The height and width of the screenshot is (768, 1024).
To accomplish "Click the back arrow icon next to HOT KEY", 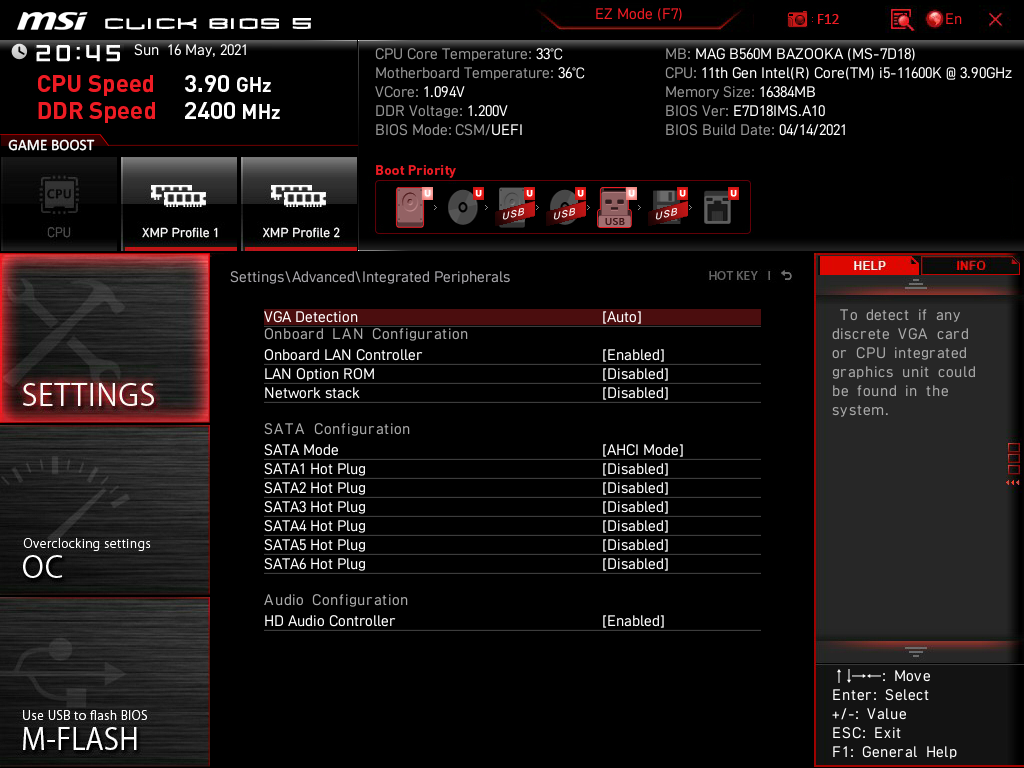I will (787, 276).
